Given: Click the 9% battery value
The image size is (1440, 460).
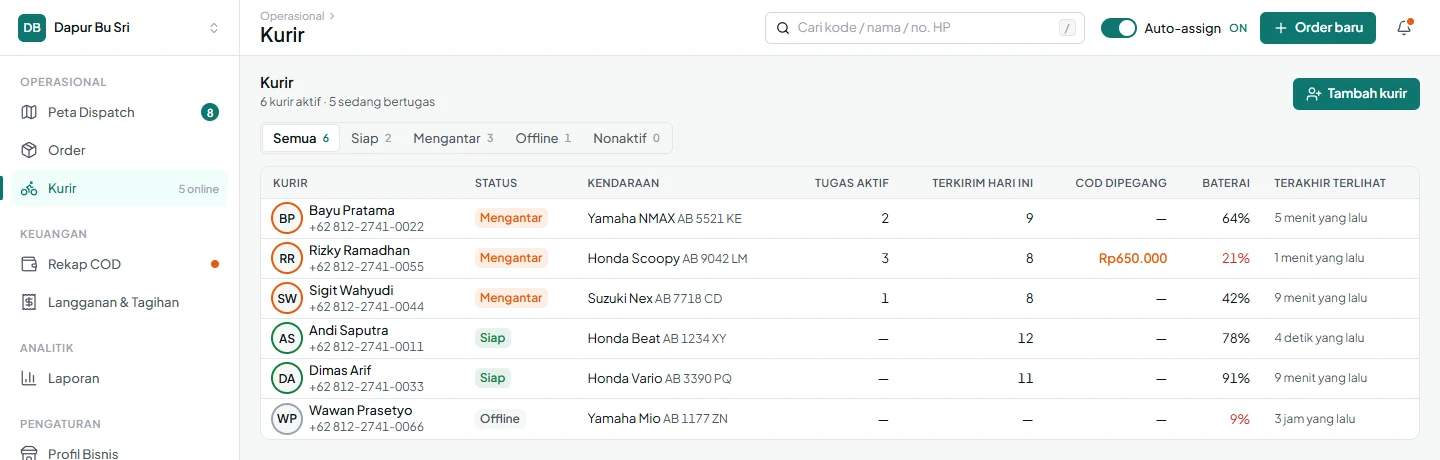Looking at the screenshot, I should click(1240, 418).
